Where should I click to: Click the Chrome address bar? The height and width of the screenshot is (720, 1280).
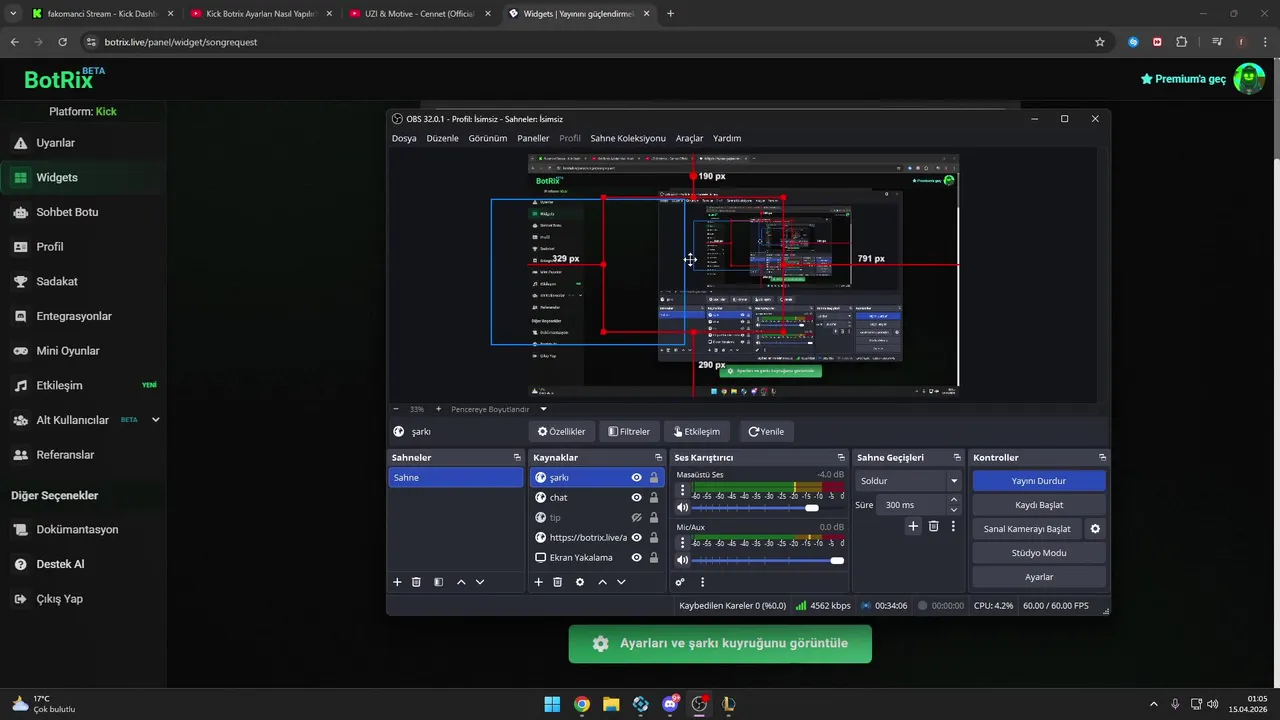tap(589, 42)
